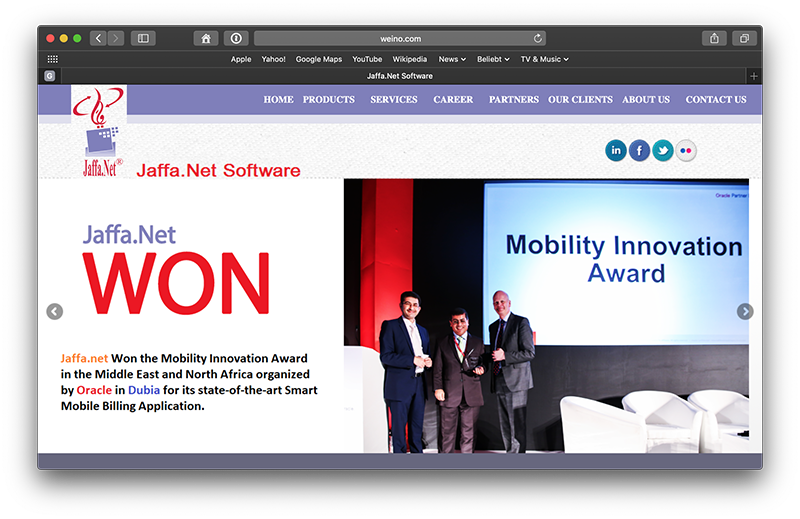Click the blue Dubia word in caption

[x=144, y=390]
